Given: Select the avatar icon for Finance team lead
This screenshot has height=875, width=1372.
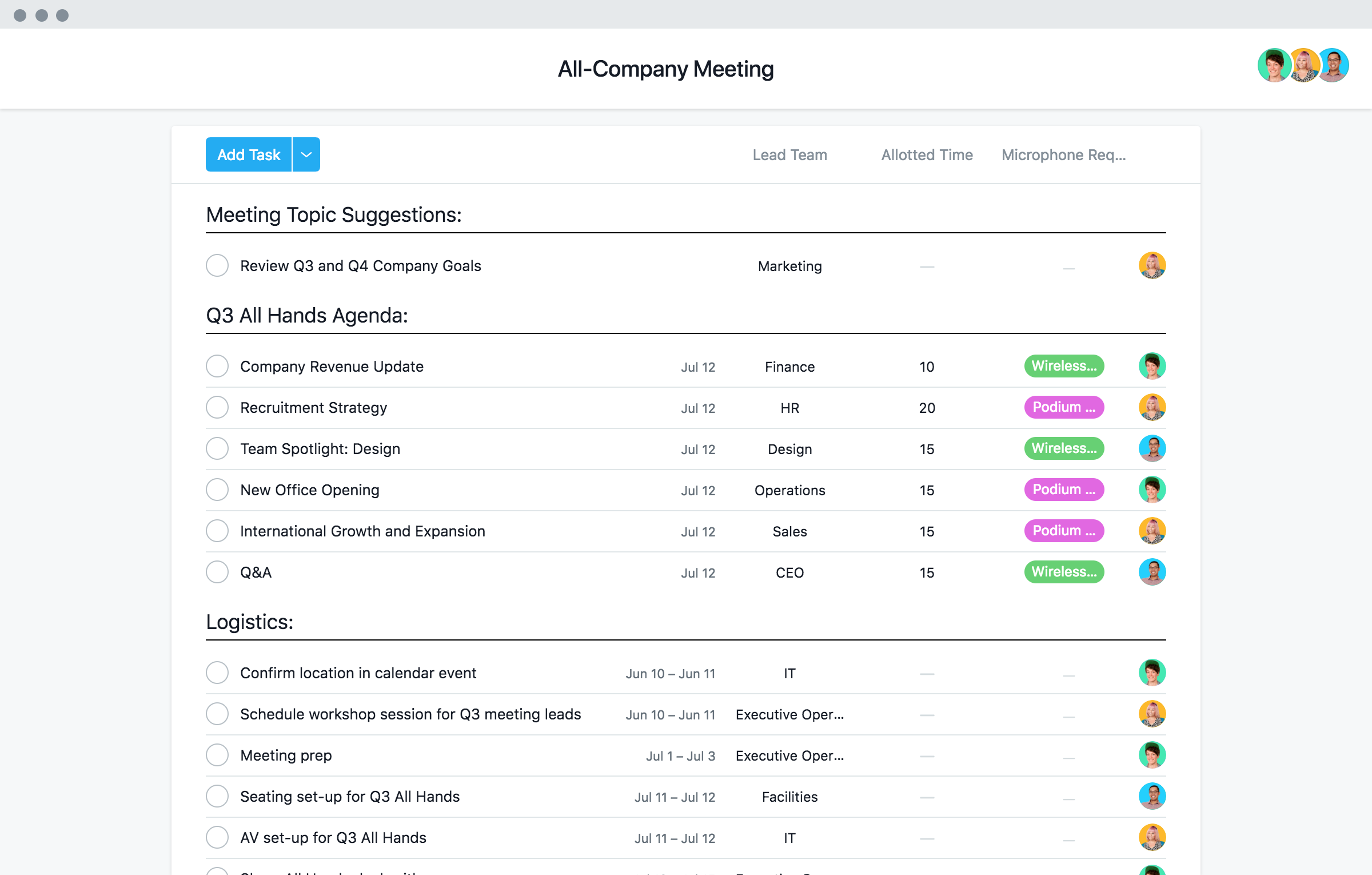Looking at the screenshot, I should pyautogui.click(x=1152, y=366).
